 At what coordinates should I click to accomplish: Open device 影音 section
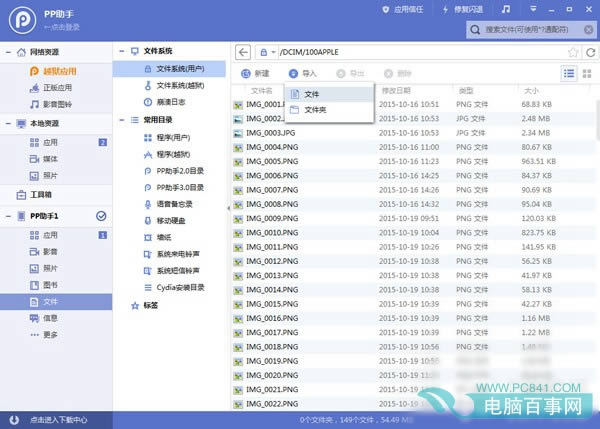click(x=44, y=251)
